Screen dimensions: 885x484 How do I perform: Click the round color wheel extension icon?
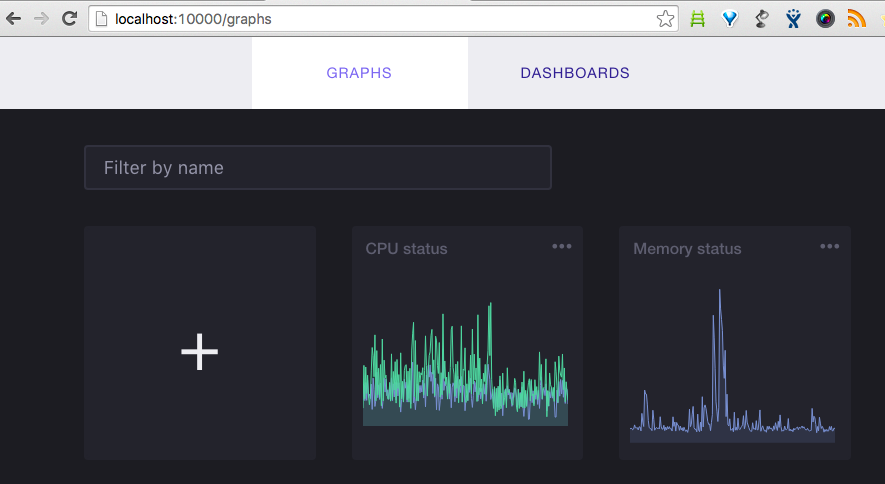pos(825,19)
